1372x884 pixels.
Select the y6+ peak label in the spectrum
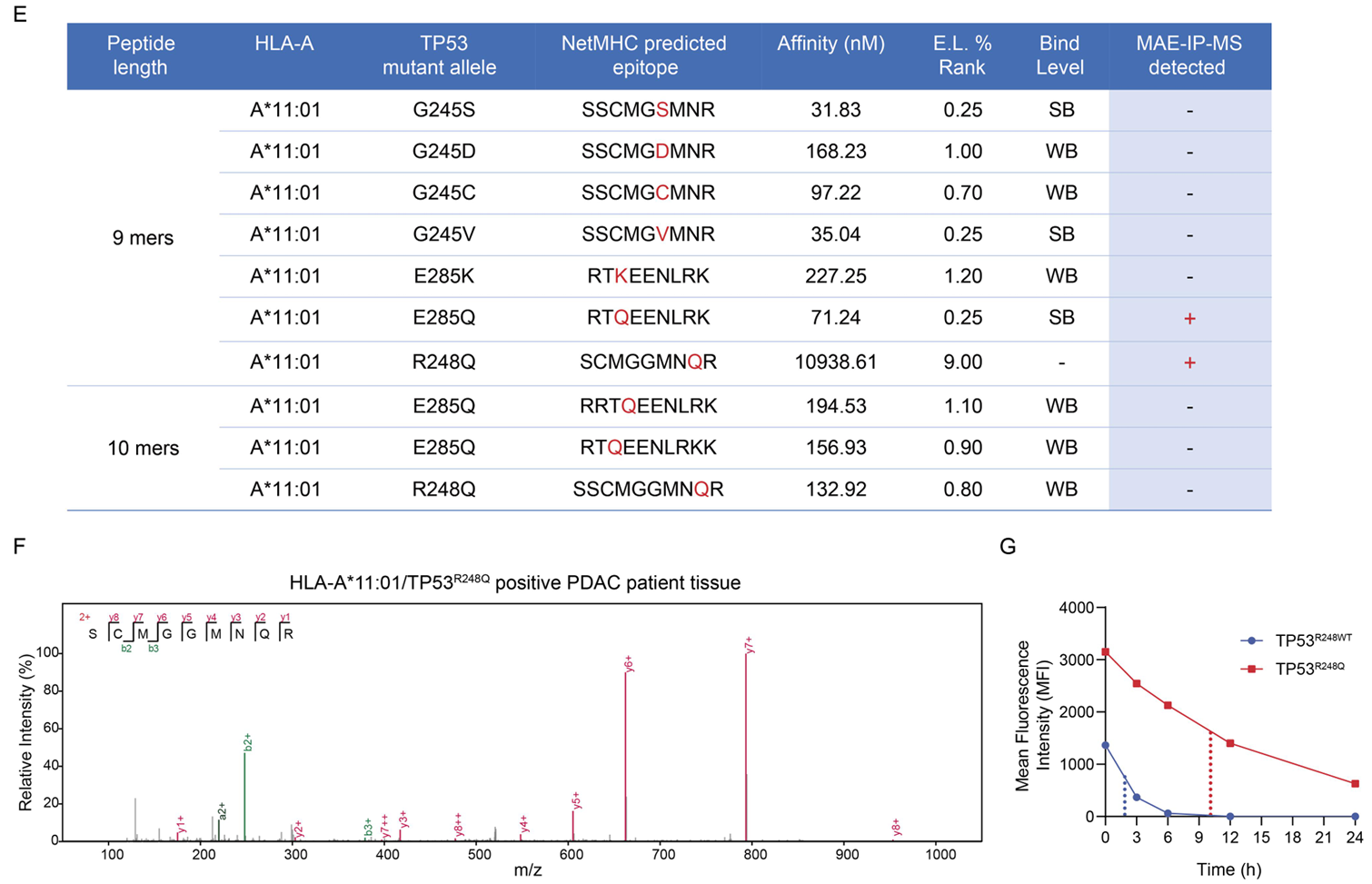pyautogui.click(x=629, y=663)
